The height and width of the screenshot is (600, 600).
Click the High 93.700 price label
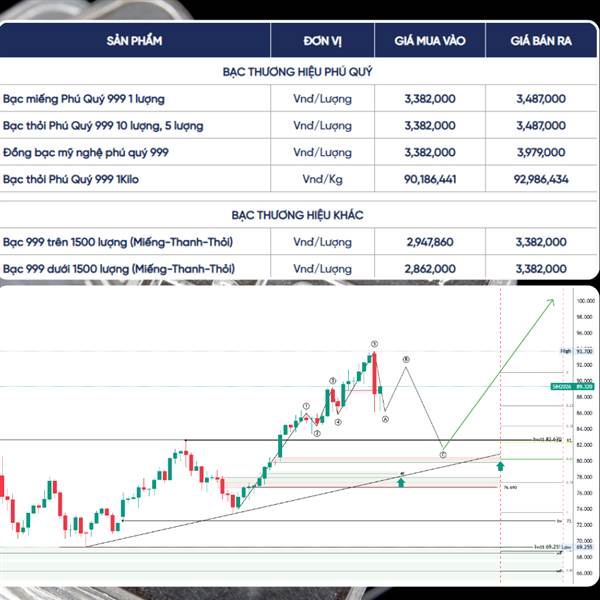tap(576, 351)
